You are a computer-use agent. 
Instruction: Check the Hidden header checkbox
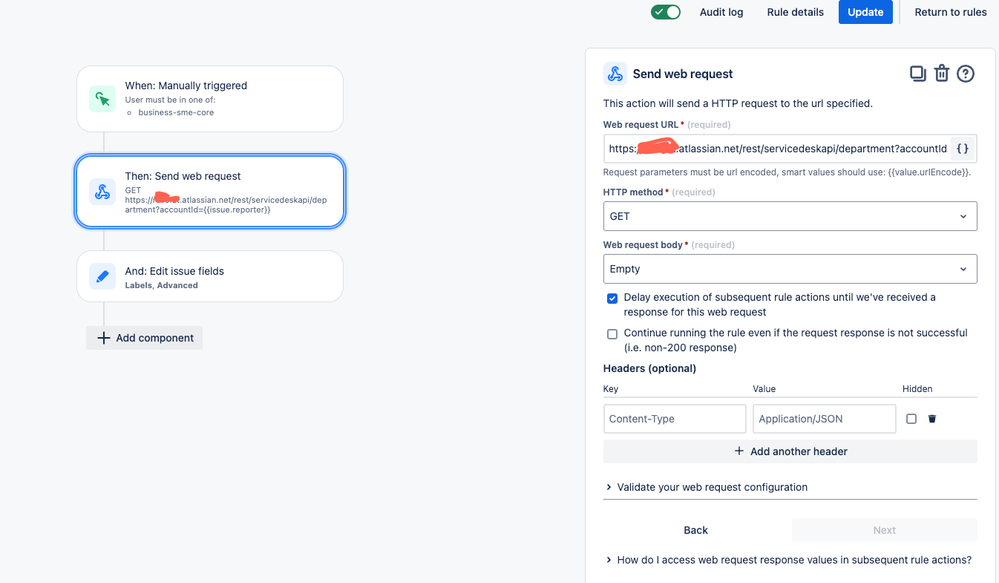coord(911,419)
